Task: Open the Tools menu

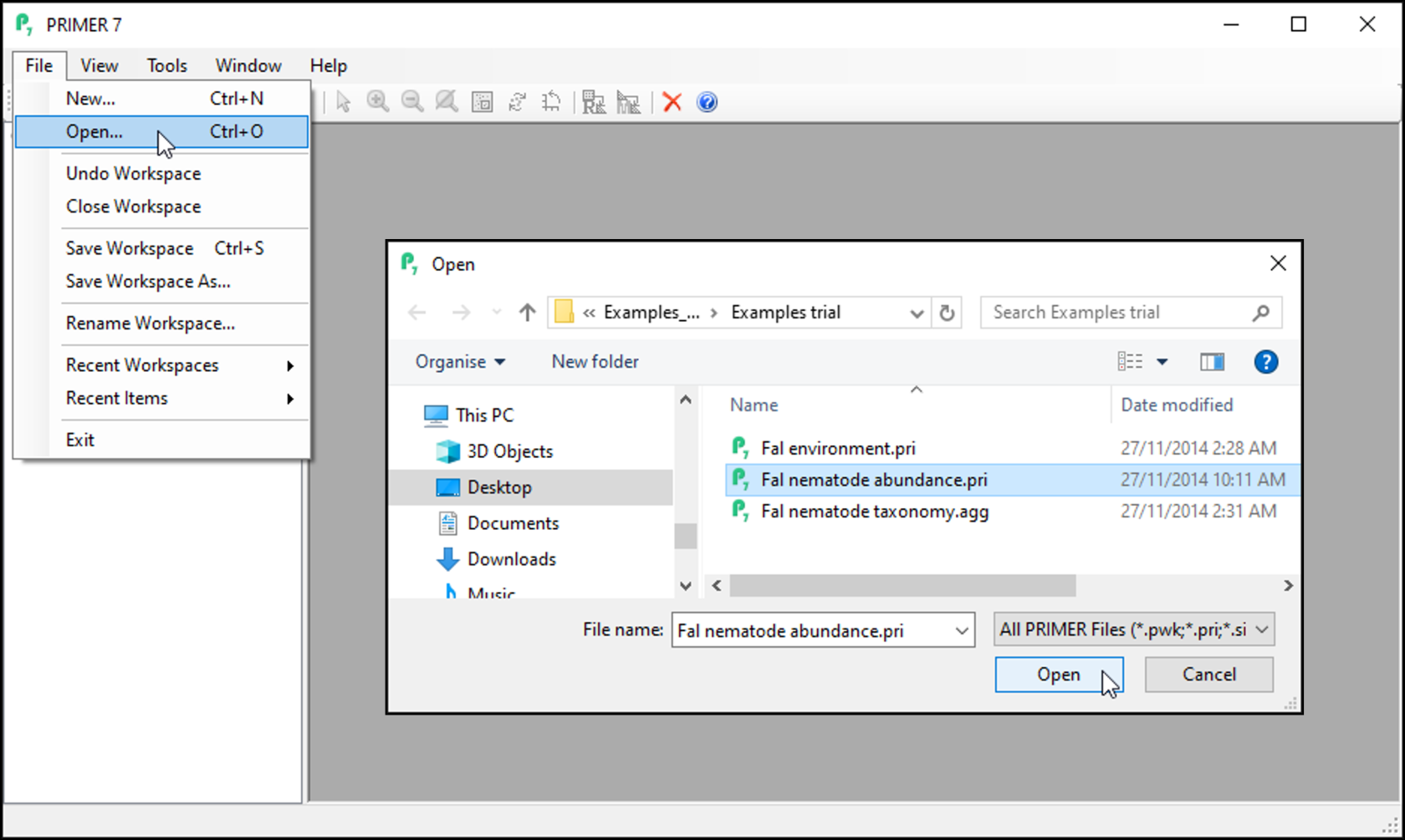Action: (x=166, y=65)
